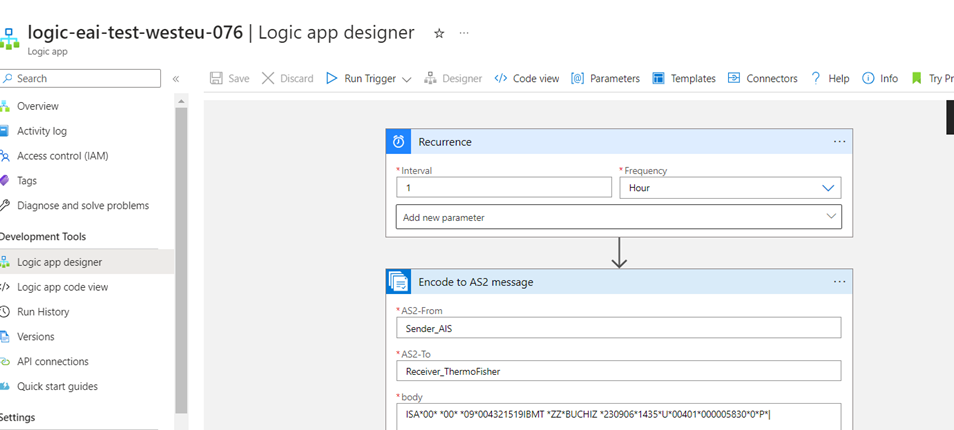Switch to Designer view in toolbar

[453, 78]
